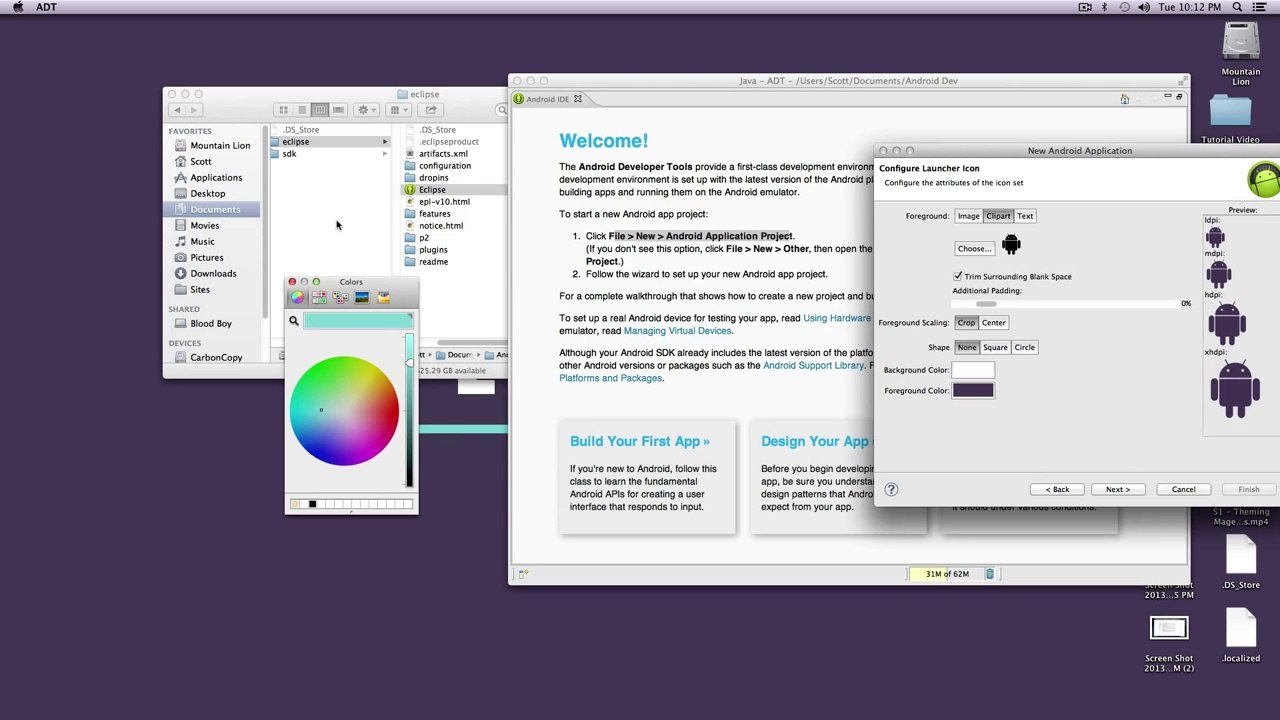Set foreground to Text
Viewport: 1280px width, 720px height.
click(x=1025, y=216)
